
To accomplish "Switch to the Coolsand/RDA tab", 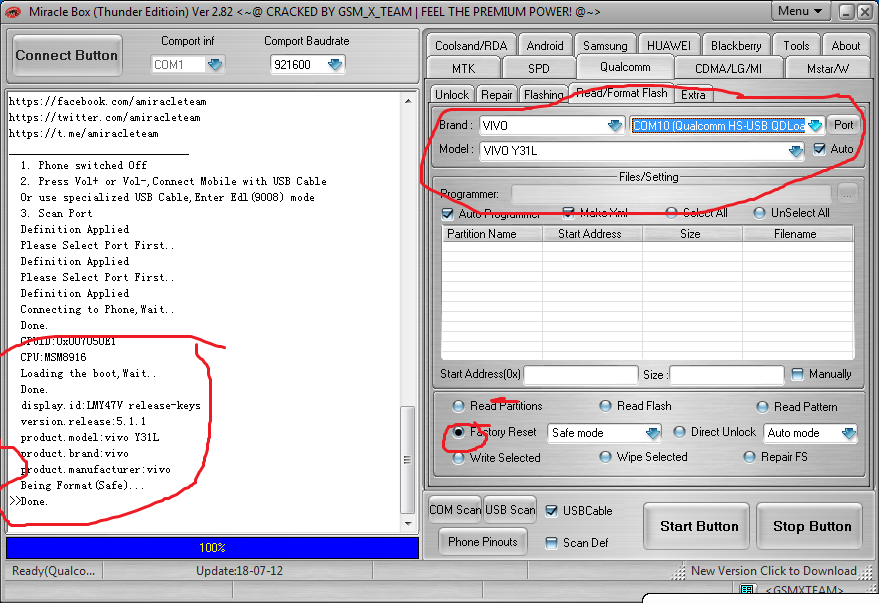I will [471, 45].
